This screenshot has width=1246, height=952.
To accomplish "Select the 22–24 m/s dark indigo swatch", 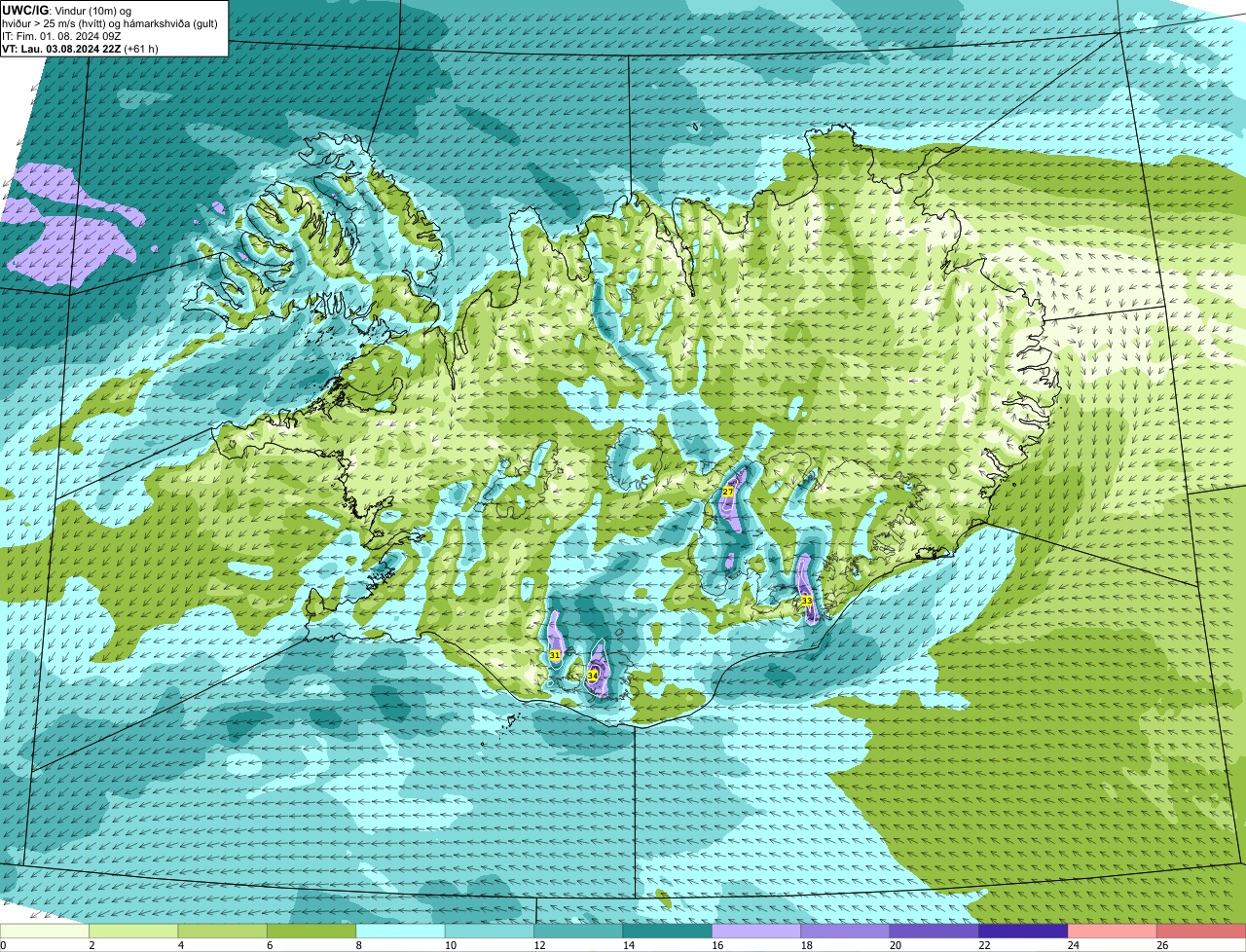I will [1024, 931].
